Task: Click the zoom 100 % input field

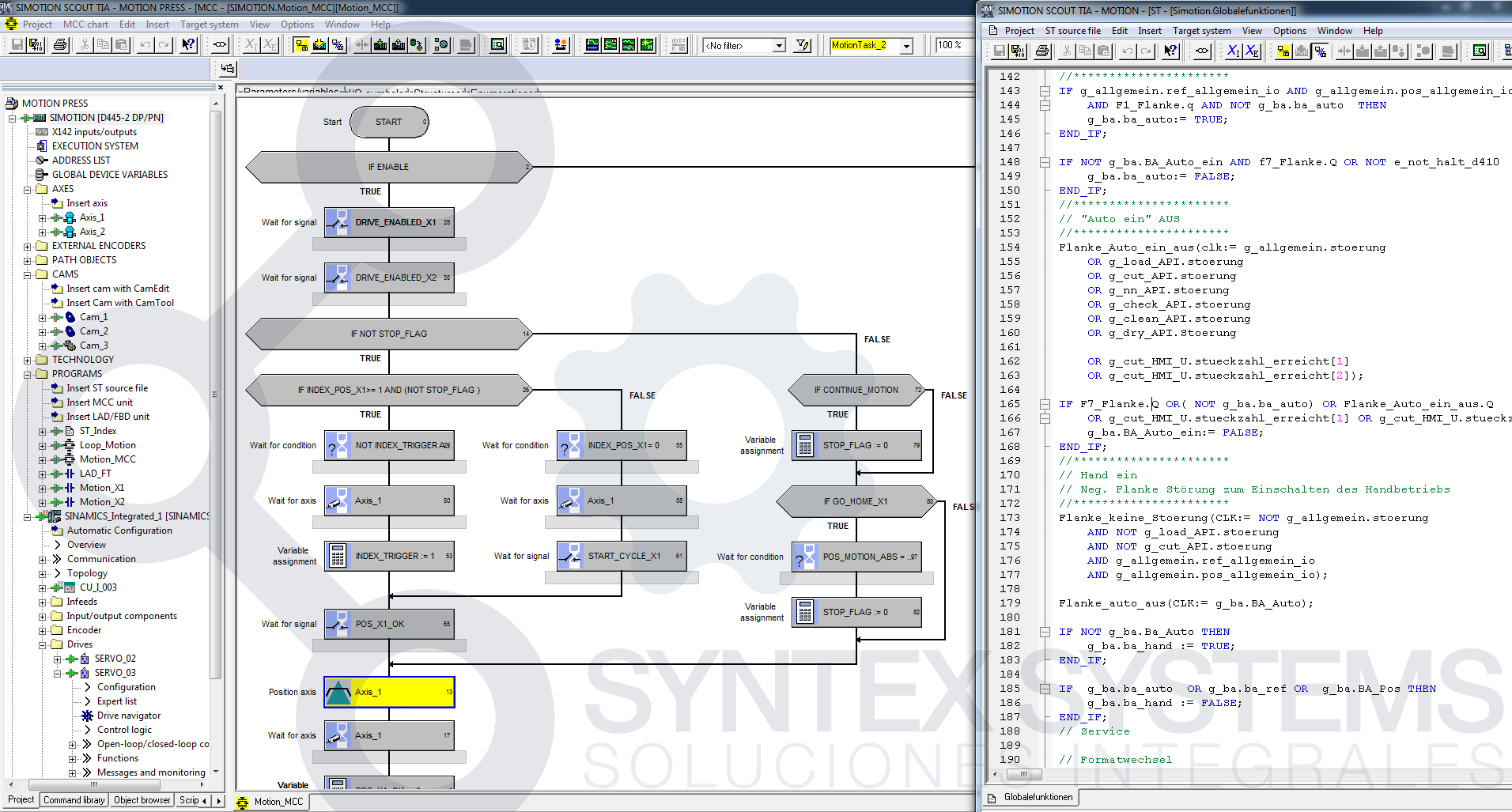Action: pyautogui.click(x=954, y=45)
